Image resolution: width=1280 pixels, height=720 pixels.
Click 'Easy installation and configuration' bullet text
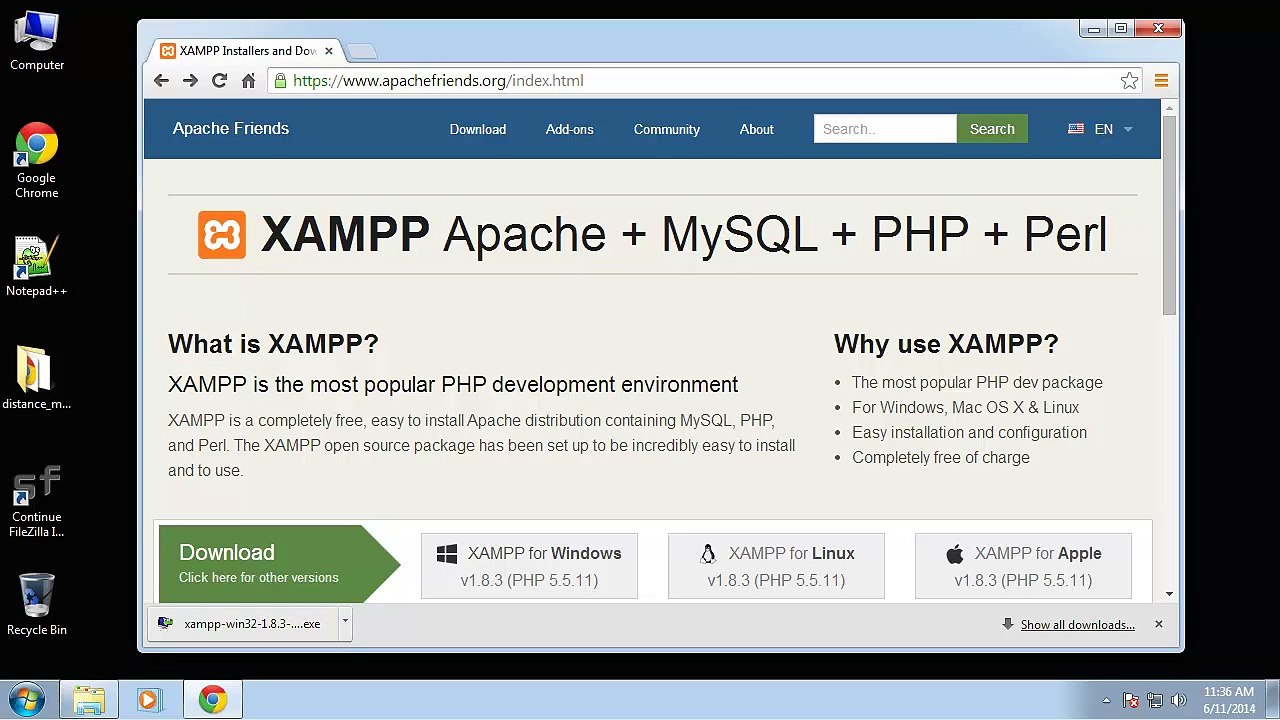[x=969, y=433]
